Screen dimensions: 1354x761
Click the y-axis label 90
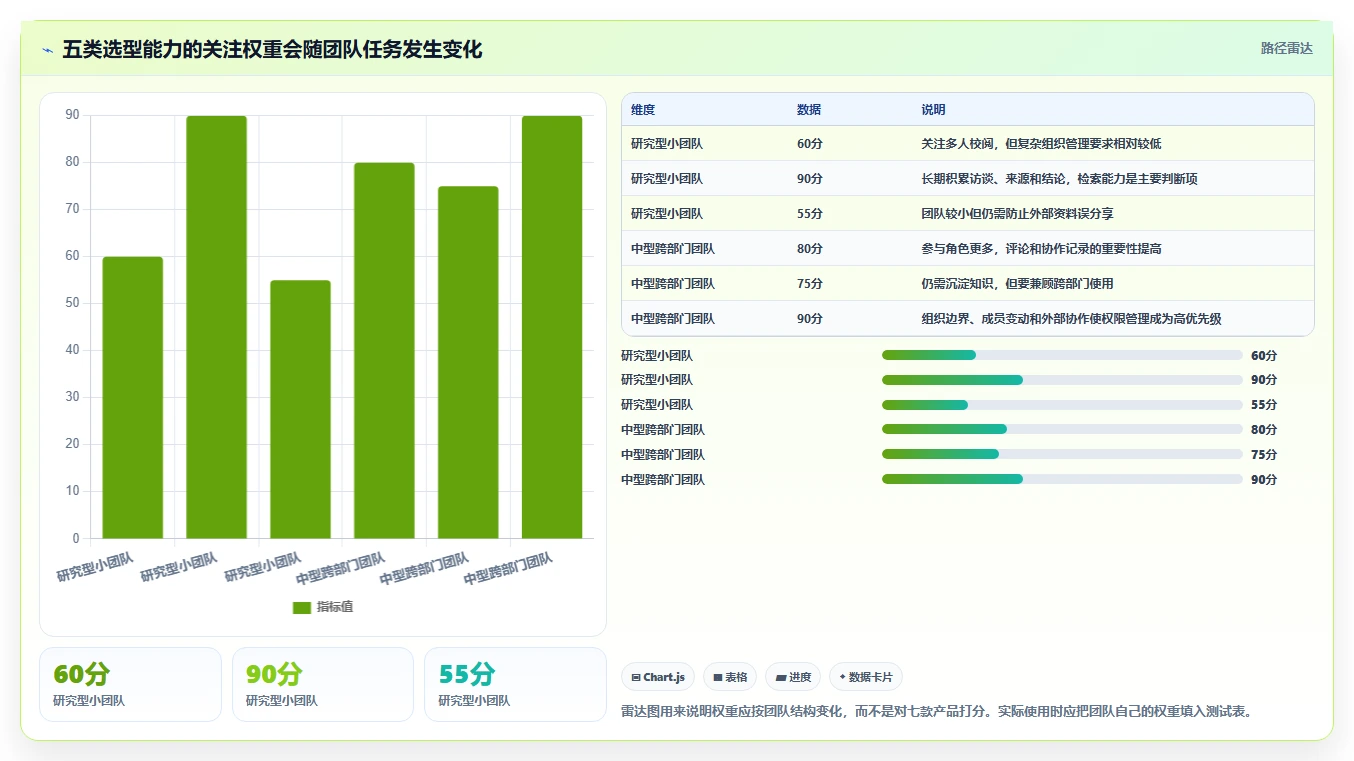click(x=72, y=115)
